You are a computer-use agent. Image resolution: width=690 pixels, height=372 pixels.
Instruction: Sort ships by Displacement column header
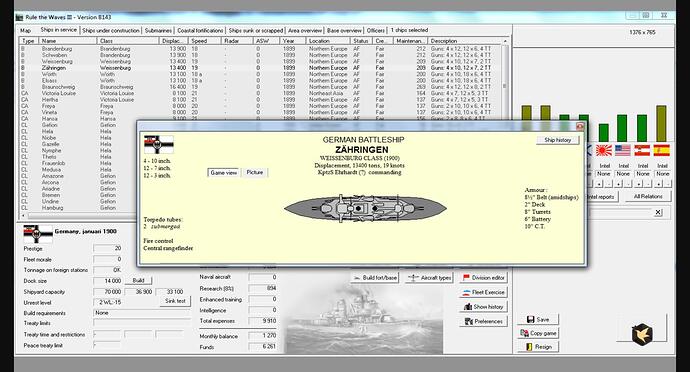coord(173,41)
